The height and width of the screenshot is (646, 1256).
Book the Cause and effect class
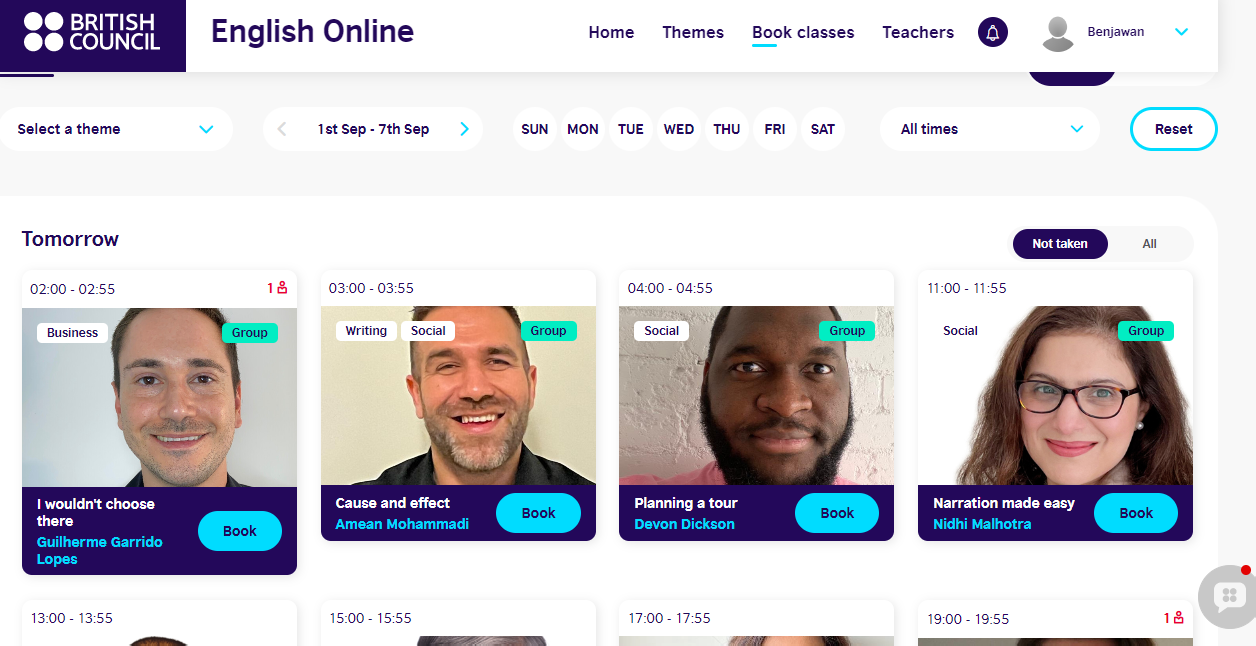point(538,513)
